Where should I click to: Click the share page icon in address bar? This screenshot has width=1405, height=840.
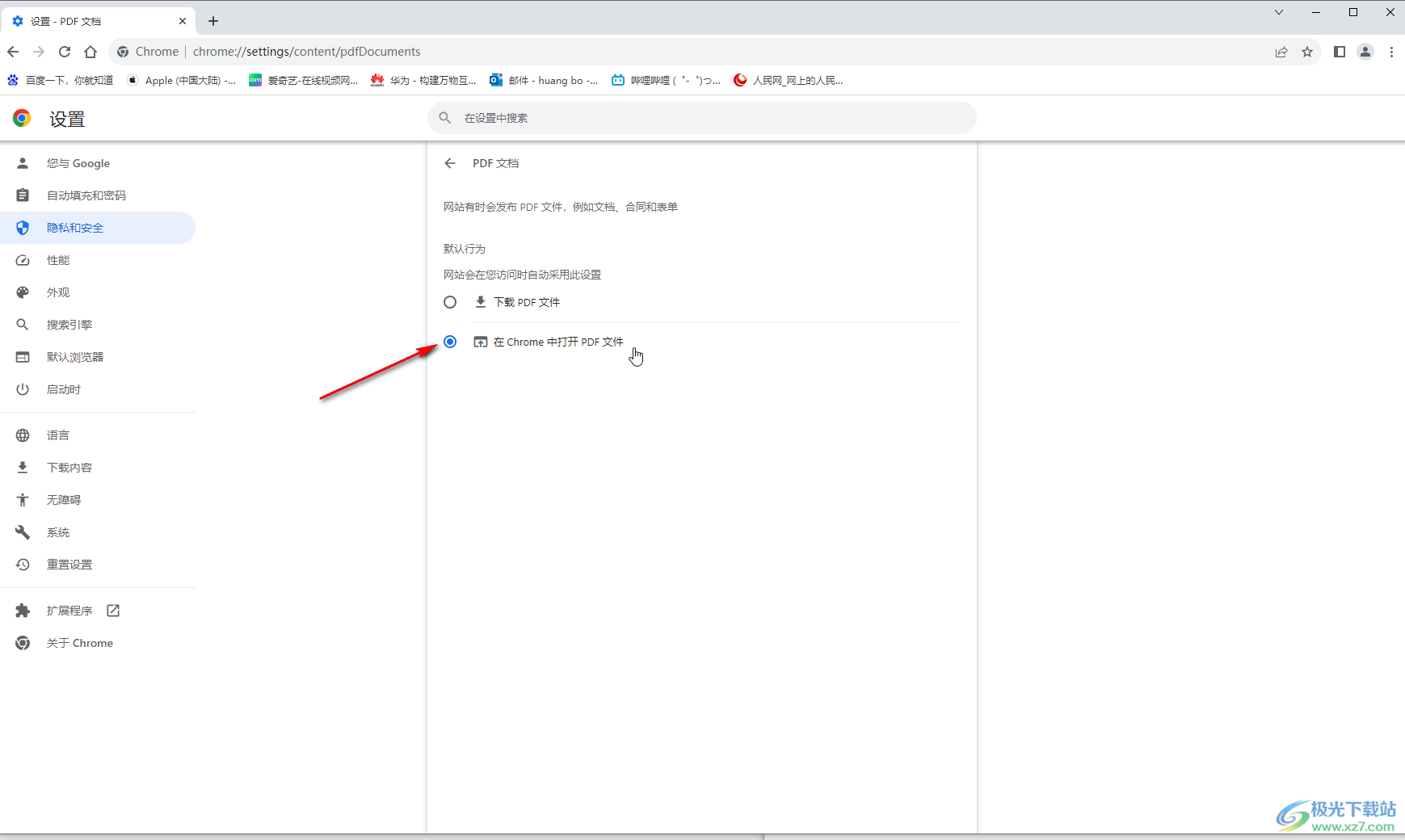[1281, 52]
